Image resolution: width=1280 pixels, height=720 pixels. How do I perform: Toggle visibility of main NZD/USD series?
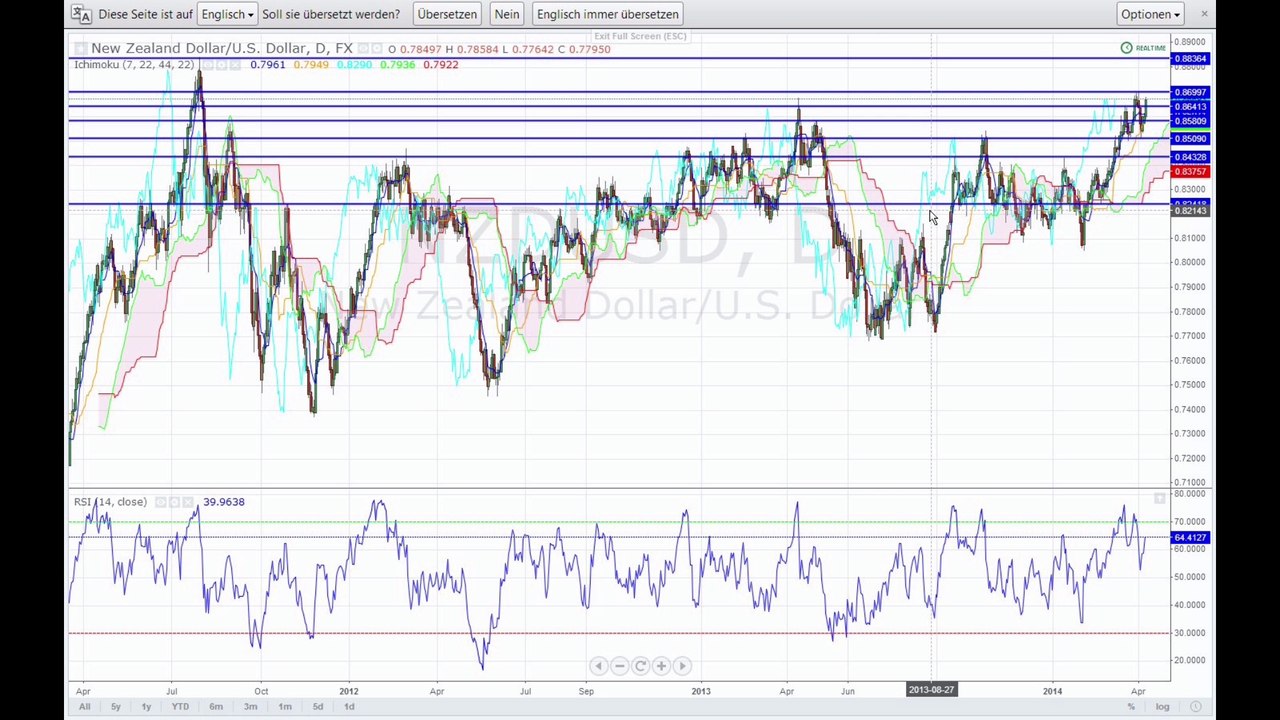364,48
